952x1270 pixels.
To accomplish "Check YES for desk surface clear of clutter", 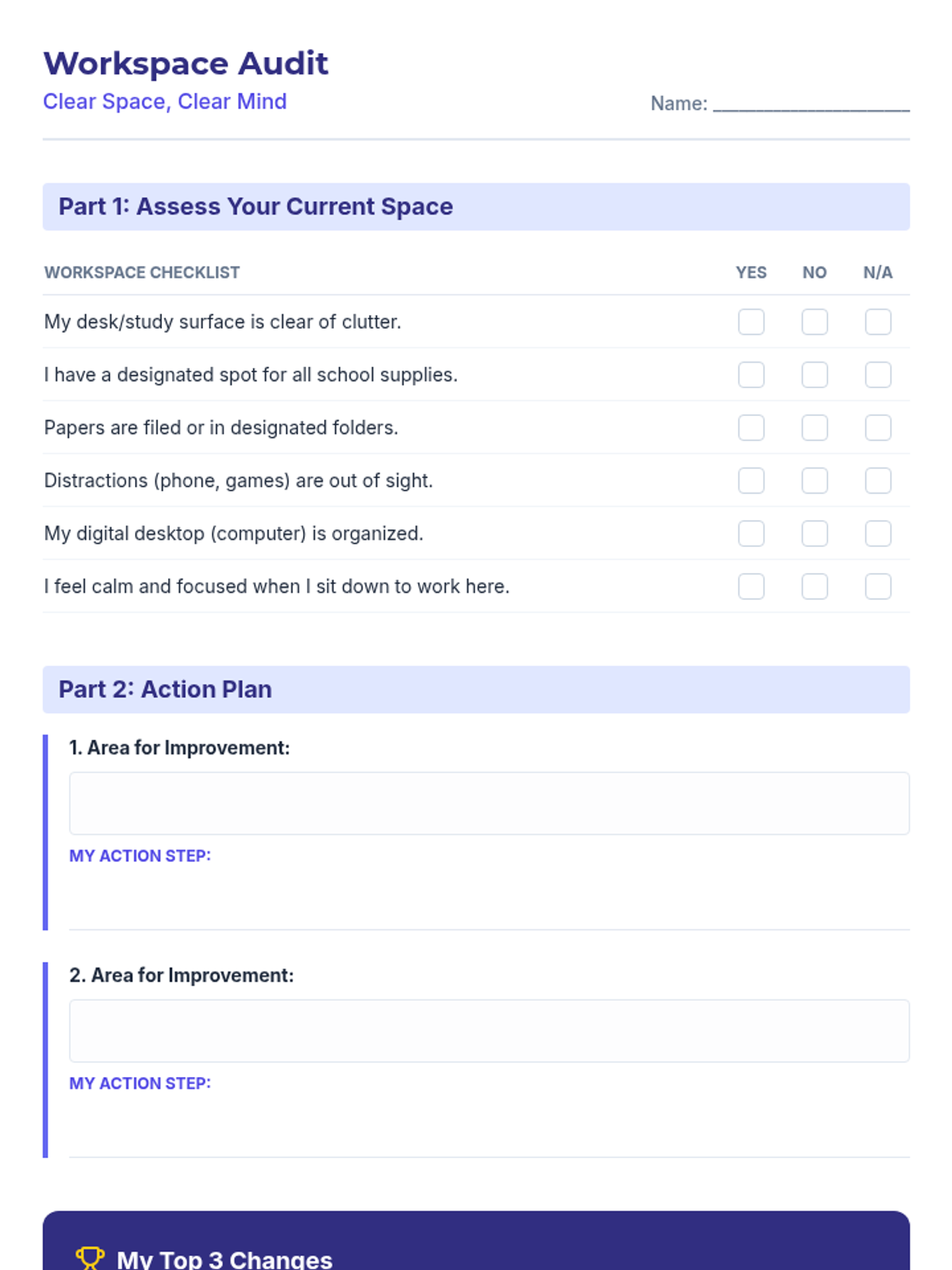I will (751, 322).
